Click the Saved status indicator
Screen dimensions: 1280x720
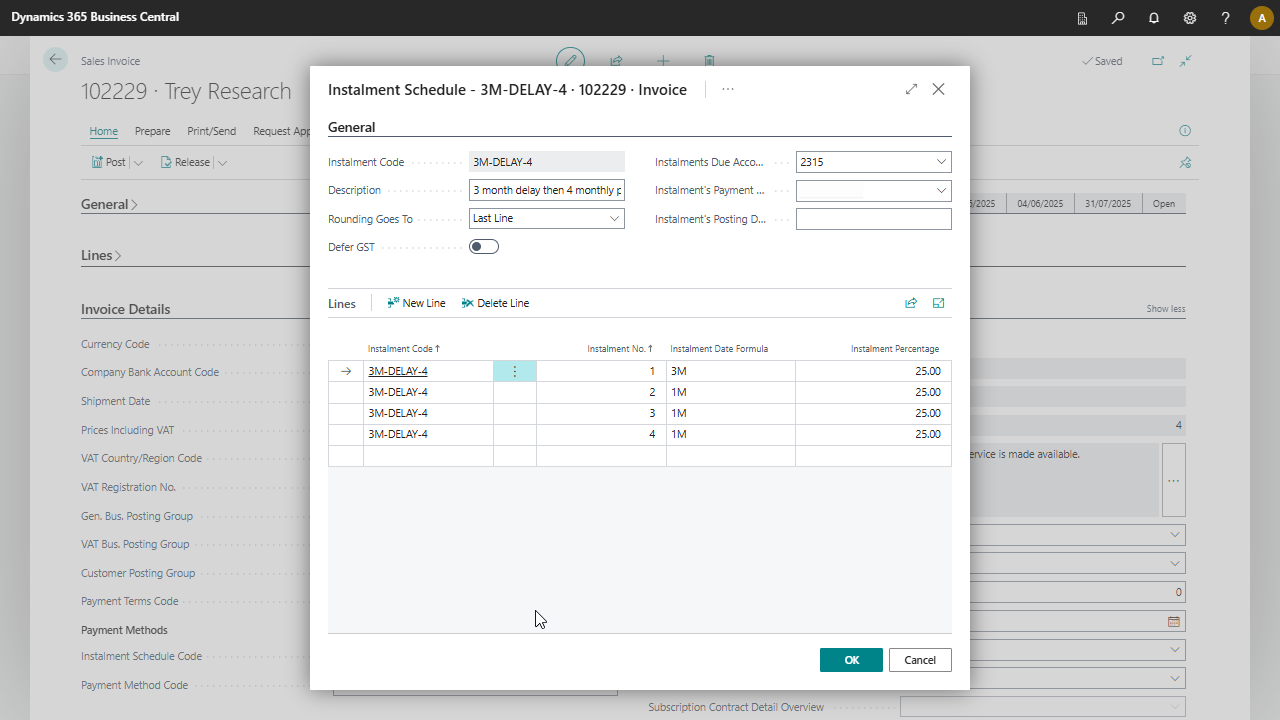click(1102, 61)
